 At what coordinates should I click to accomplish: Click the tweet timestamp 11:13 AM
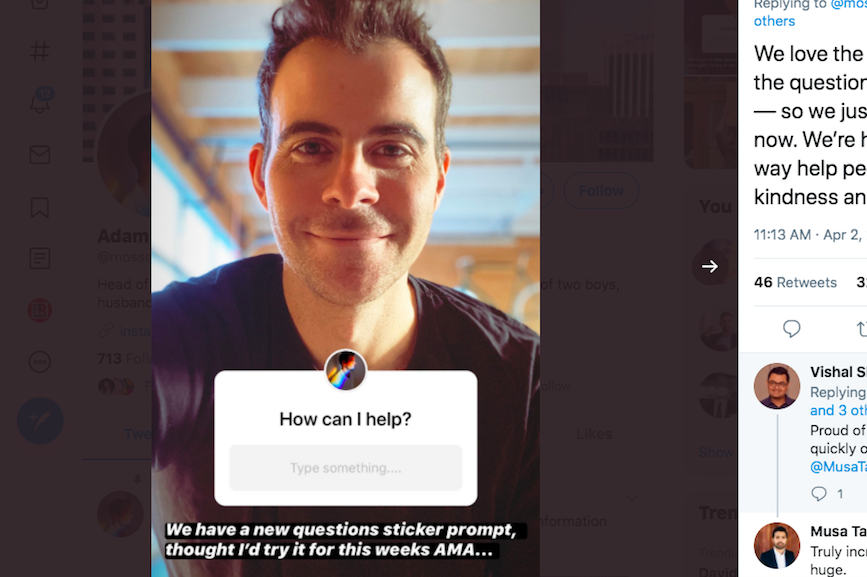click(x=782, y=235)
